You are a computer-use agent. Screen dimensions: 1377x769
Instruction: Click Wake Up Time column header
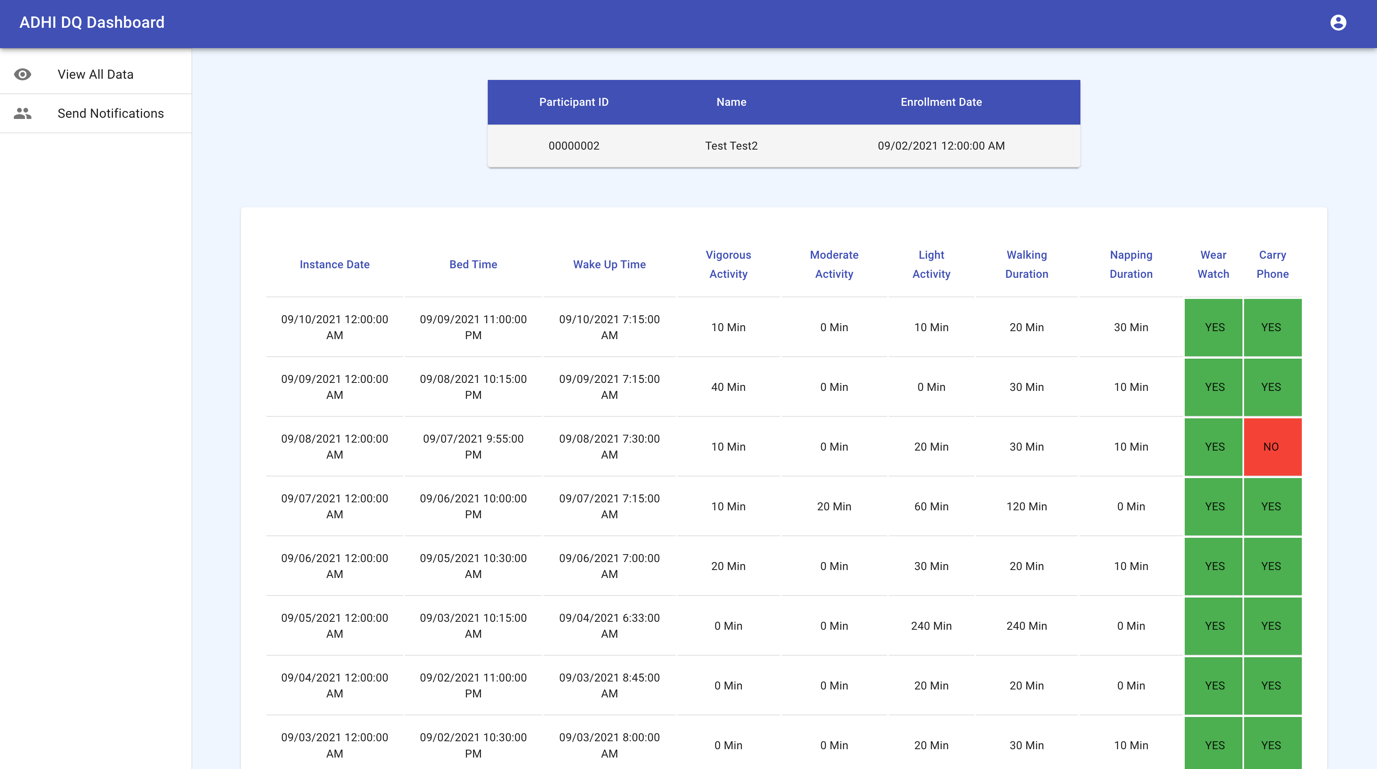pos(609,265)
